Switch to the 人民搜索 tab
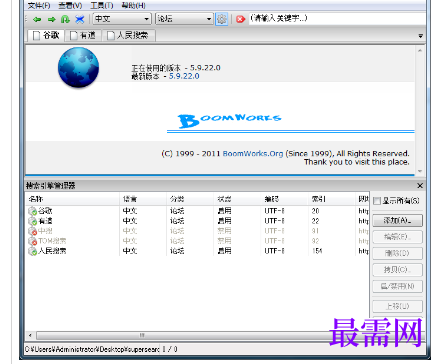The image size is (441, 364). 129,36
